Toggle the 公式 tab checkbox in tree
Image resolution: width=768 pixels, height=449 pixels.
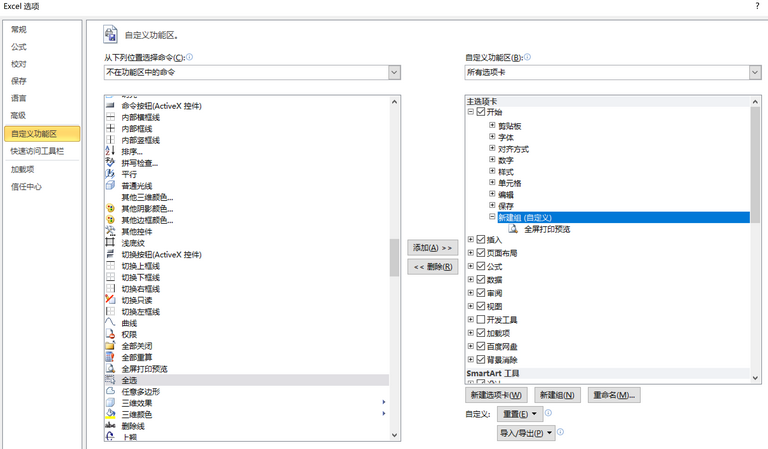tap(480, 266)
